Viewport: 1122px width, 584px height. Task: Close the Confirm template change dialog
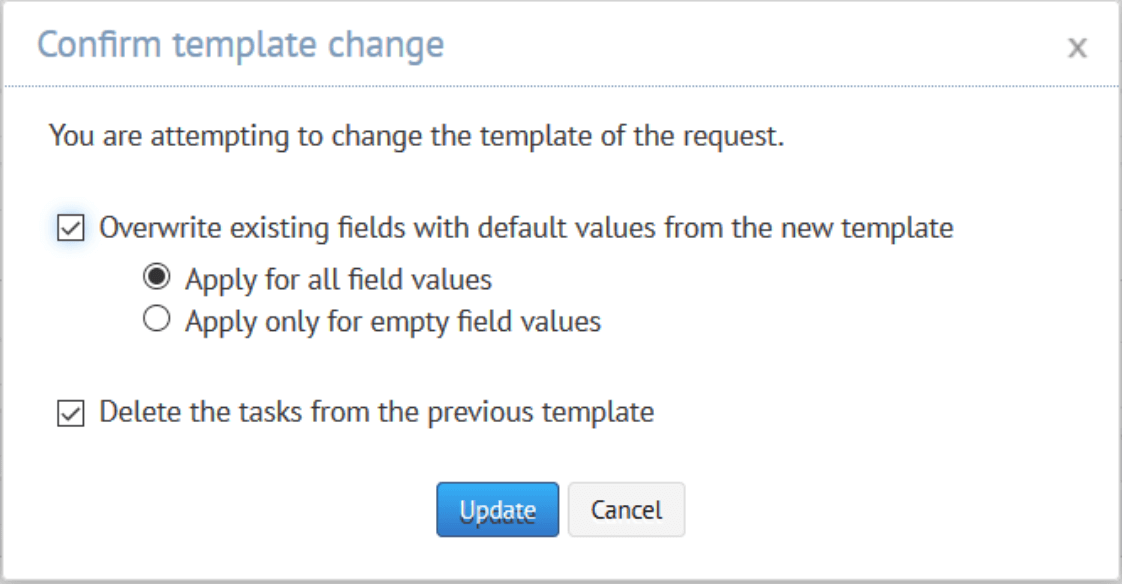coord(1076,47)
